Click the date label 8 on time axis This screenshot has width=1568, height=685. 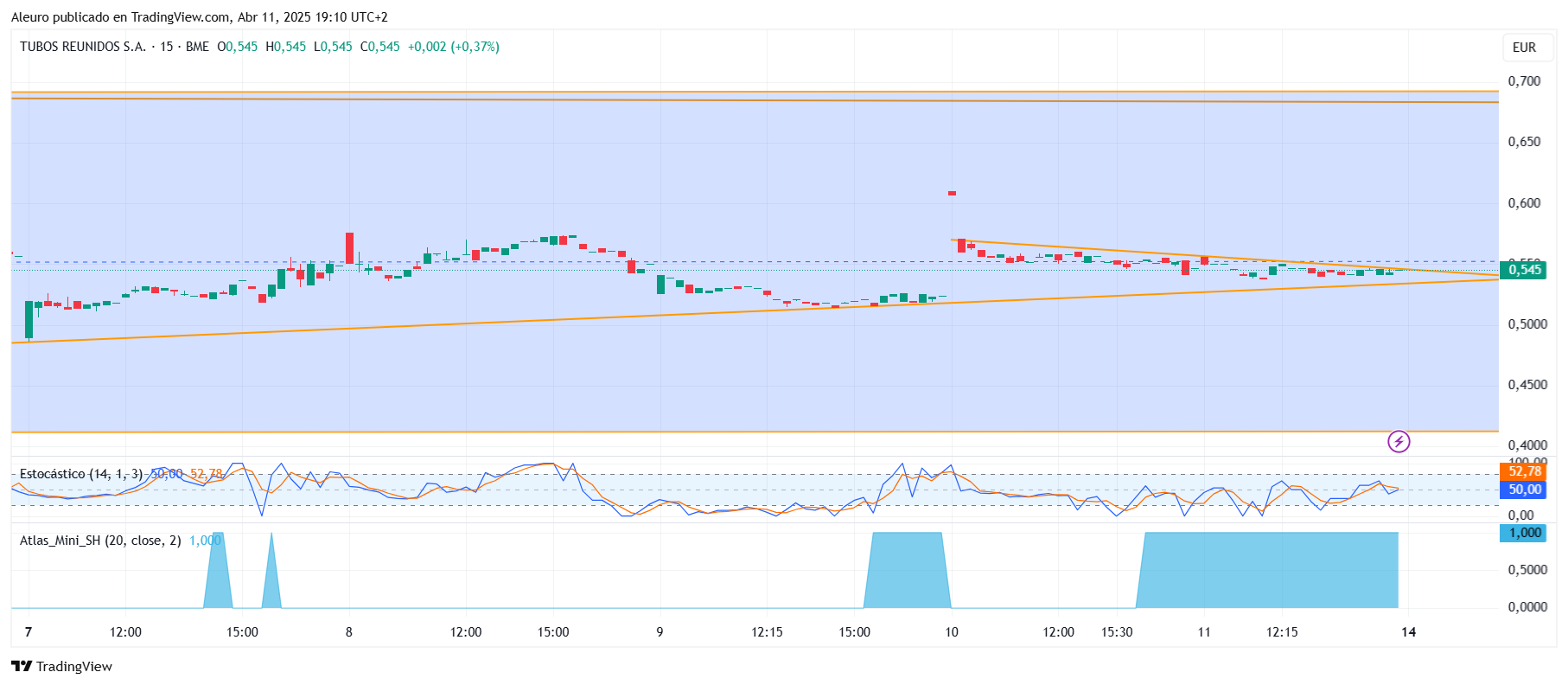point(348,632)
